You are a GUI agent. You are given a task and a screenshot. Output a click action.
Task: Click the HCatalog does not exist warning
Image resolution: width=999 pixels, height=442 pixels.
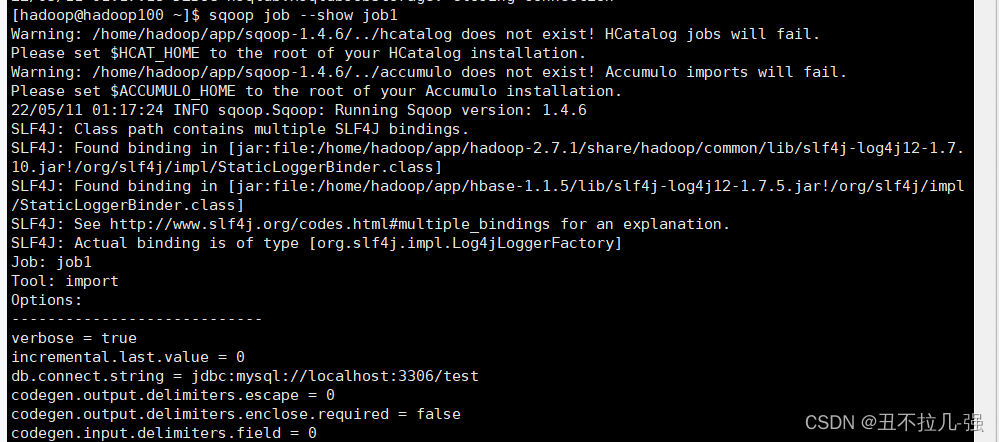coord(415,34)
